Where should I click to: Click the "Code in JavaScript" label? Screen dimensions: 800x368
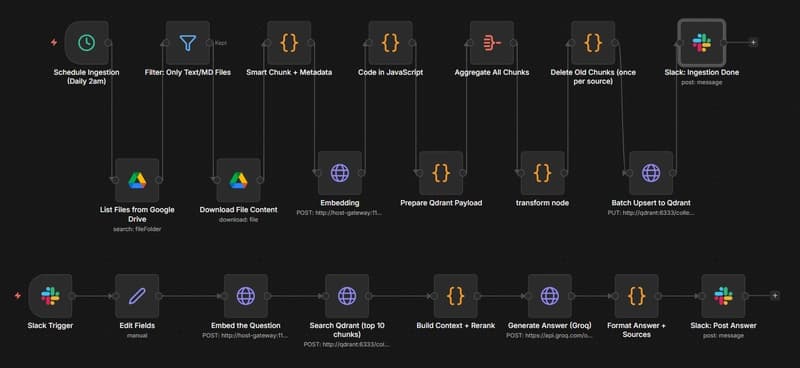point(390,72)
